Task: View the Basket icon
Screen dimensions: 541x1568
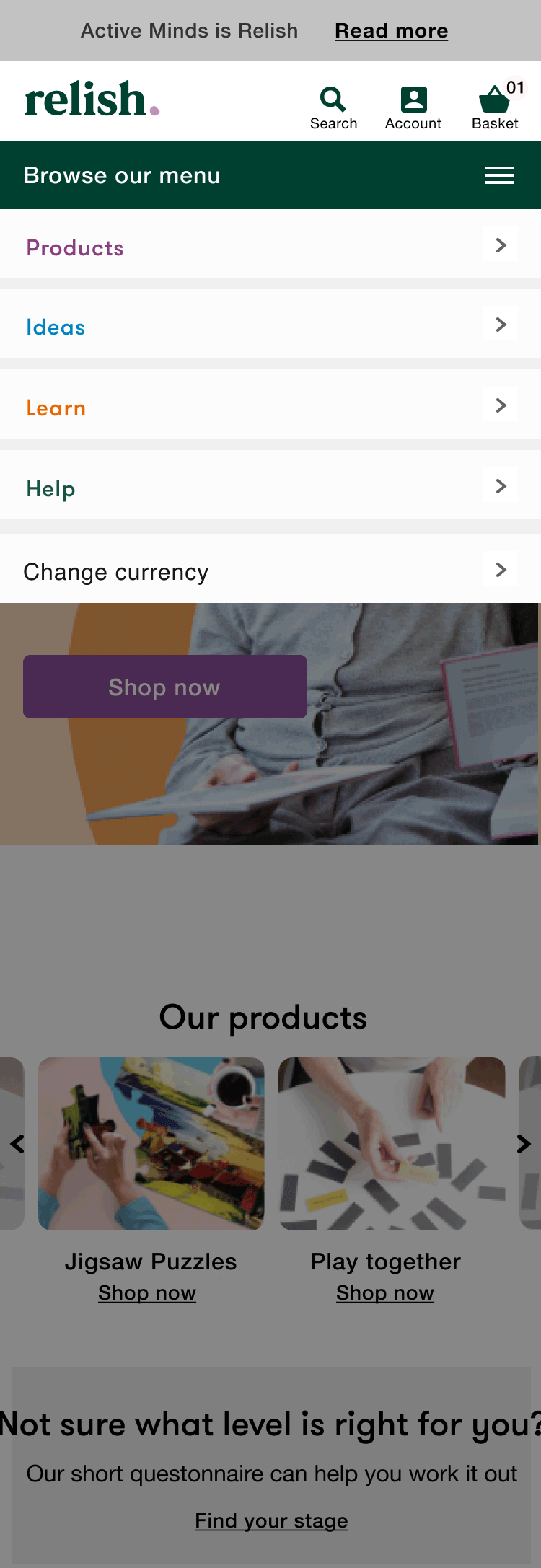Action: pyautogui.click(x=494, y=100)
